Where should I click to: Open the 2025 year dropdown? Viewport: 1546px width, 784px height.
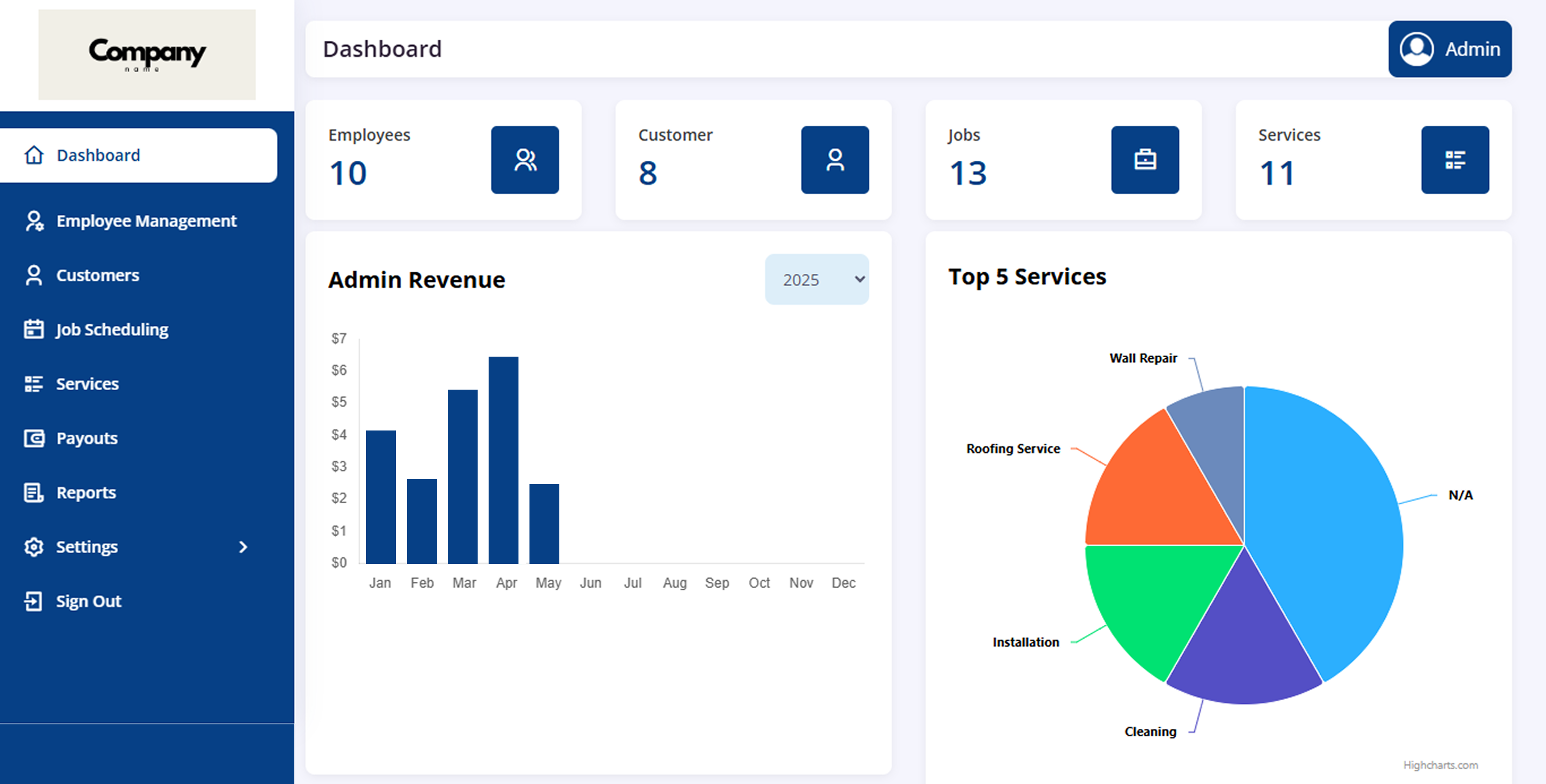[816, 280]
